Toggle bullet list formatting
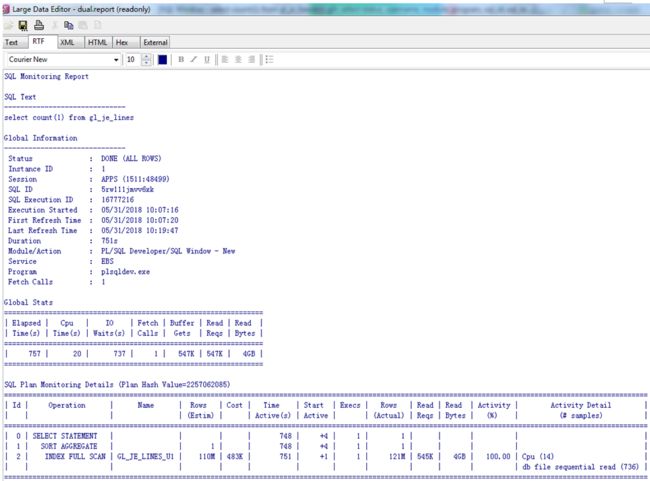The height and width of the screenshot is (481, 650). click(x=269, y=60)
